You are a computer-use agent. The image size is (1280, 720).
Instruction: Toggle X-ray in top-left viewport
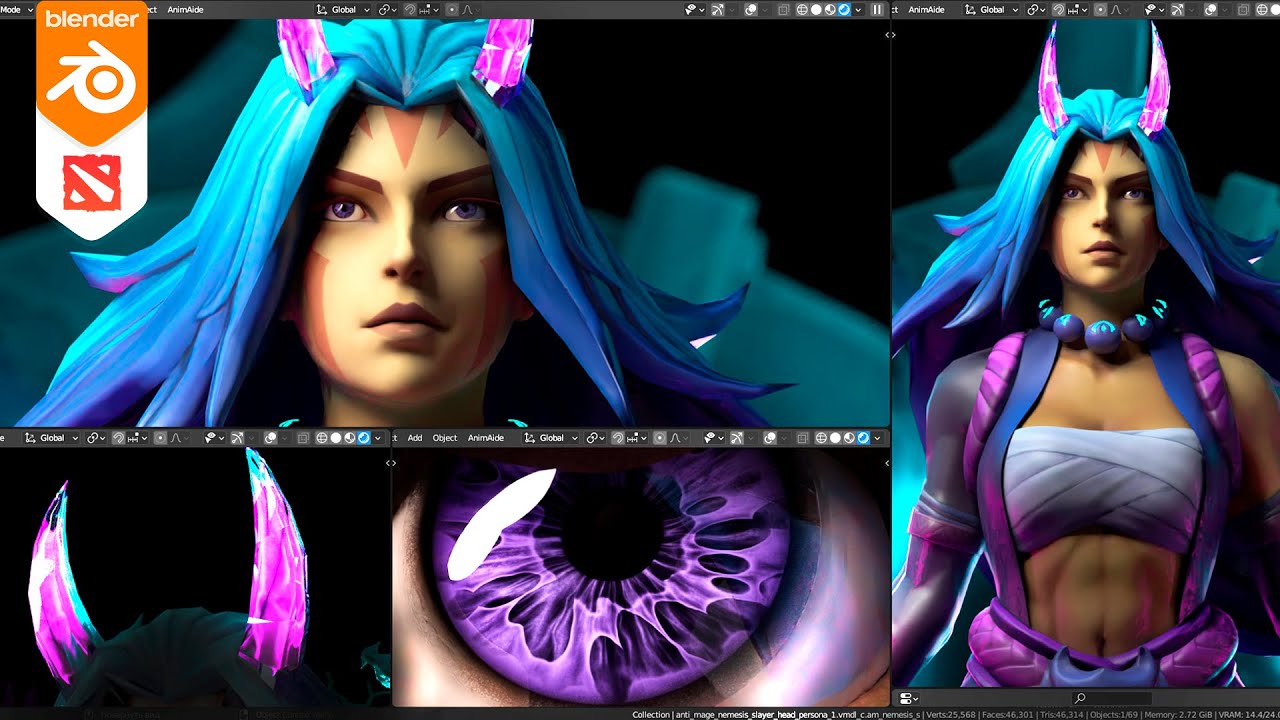coord(783,9)
